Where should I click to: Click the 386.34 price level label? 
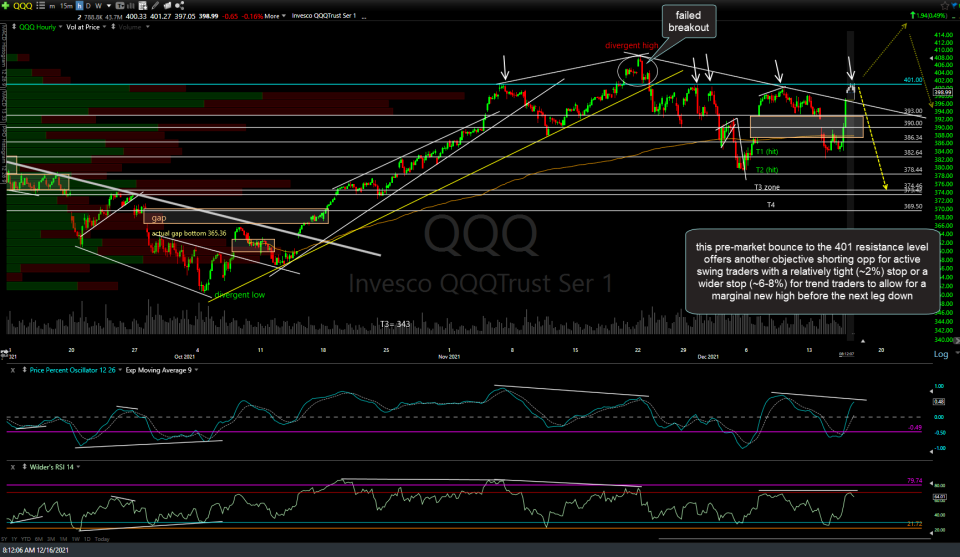pos(913,138)
